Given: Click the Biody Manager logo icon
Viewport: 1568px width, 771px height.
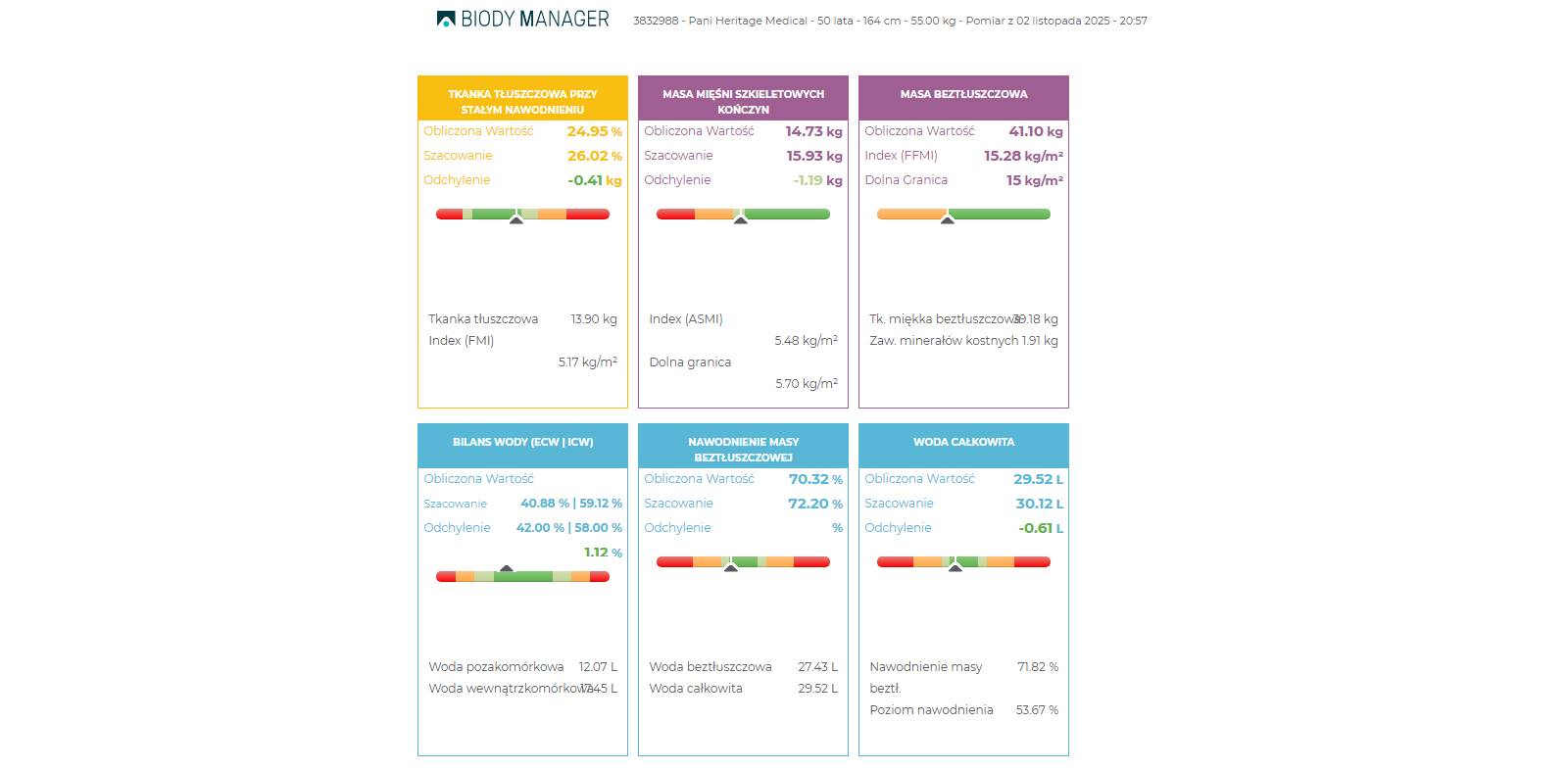Looking at the screenshot, I should pos(446,19).
